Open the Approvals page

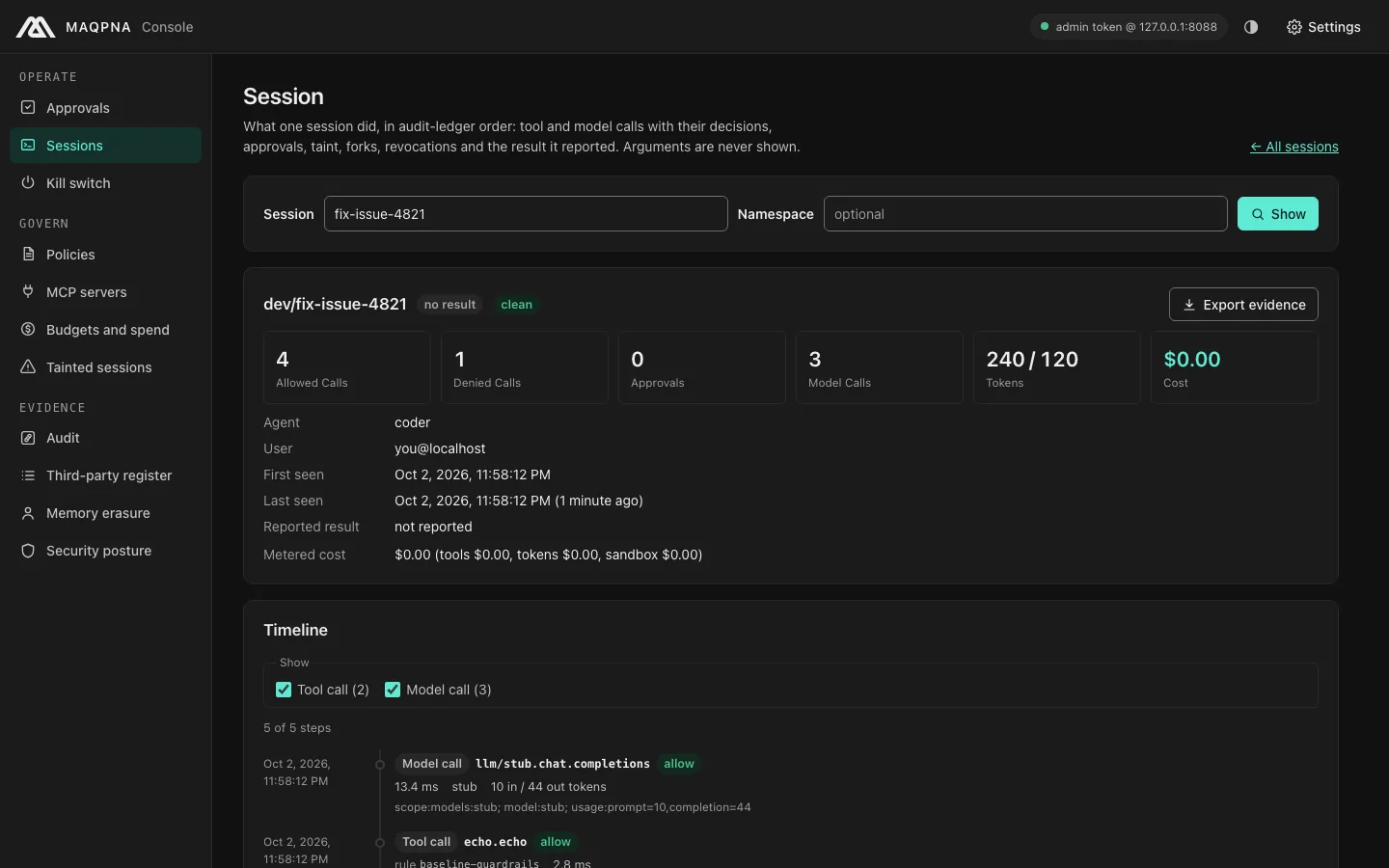click(x=105, y=108)
